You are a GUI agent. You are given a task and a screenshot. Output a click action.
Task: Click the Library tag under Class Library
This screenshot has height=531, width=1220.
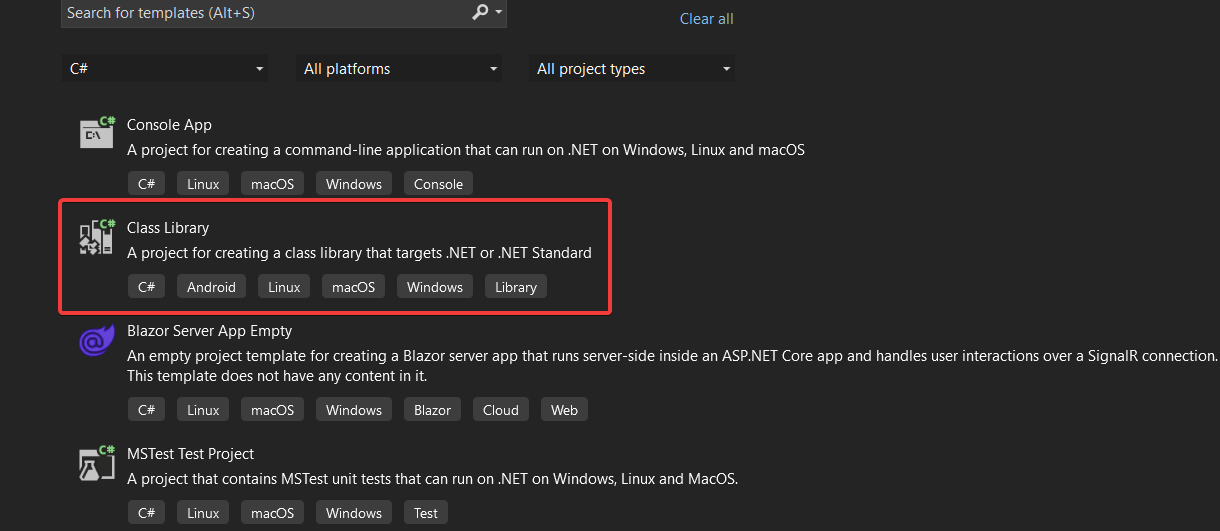pos(516,287)
